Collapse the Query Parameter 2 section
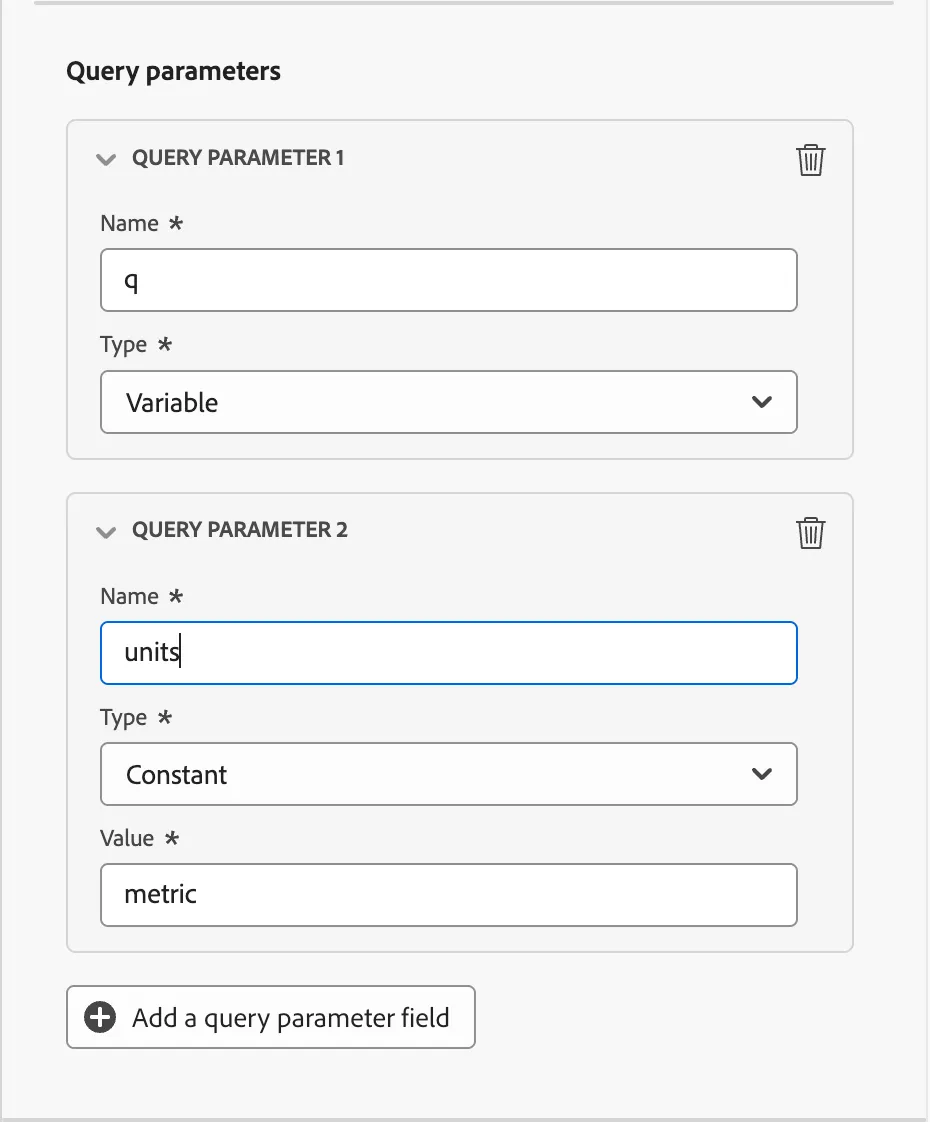This screenshot has height=1122, width=930. point(106,532)
